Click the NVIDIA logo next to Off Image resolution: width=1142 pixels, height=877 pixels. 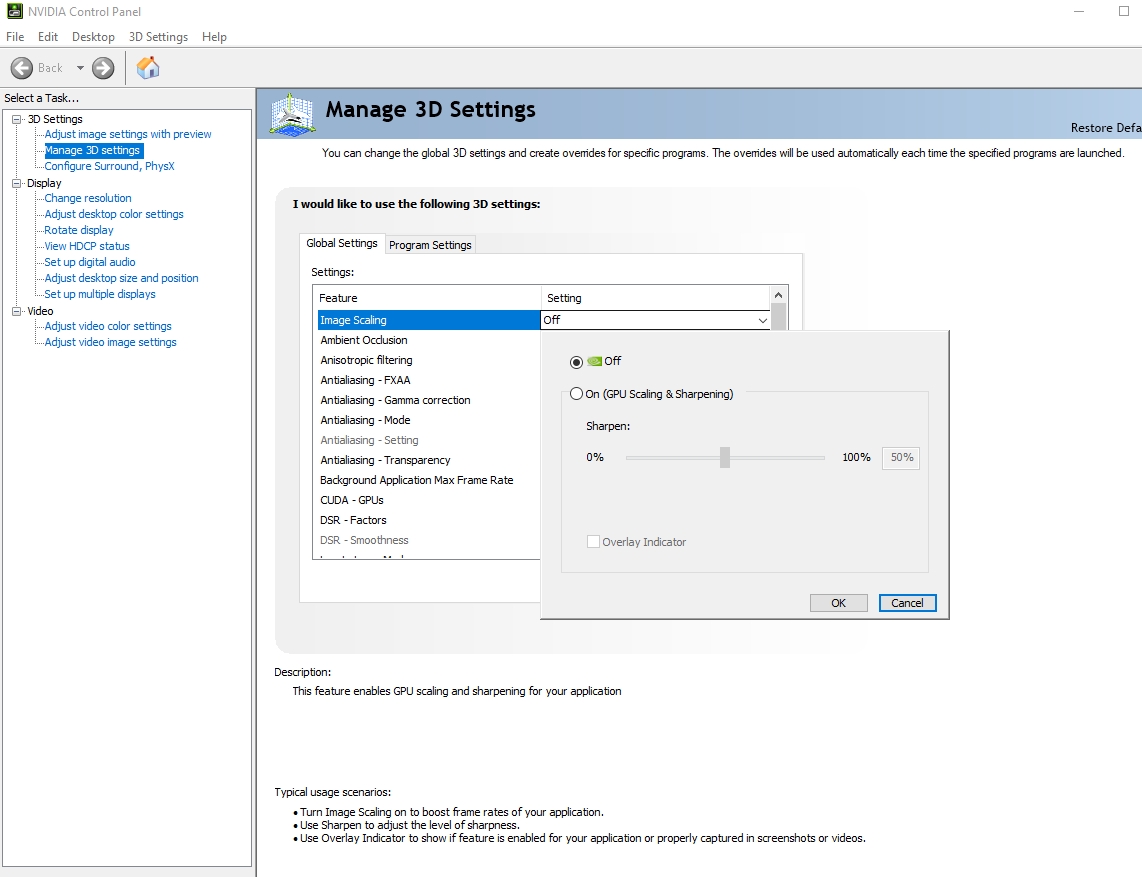(x=594, y=361)
